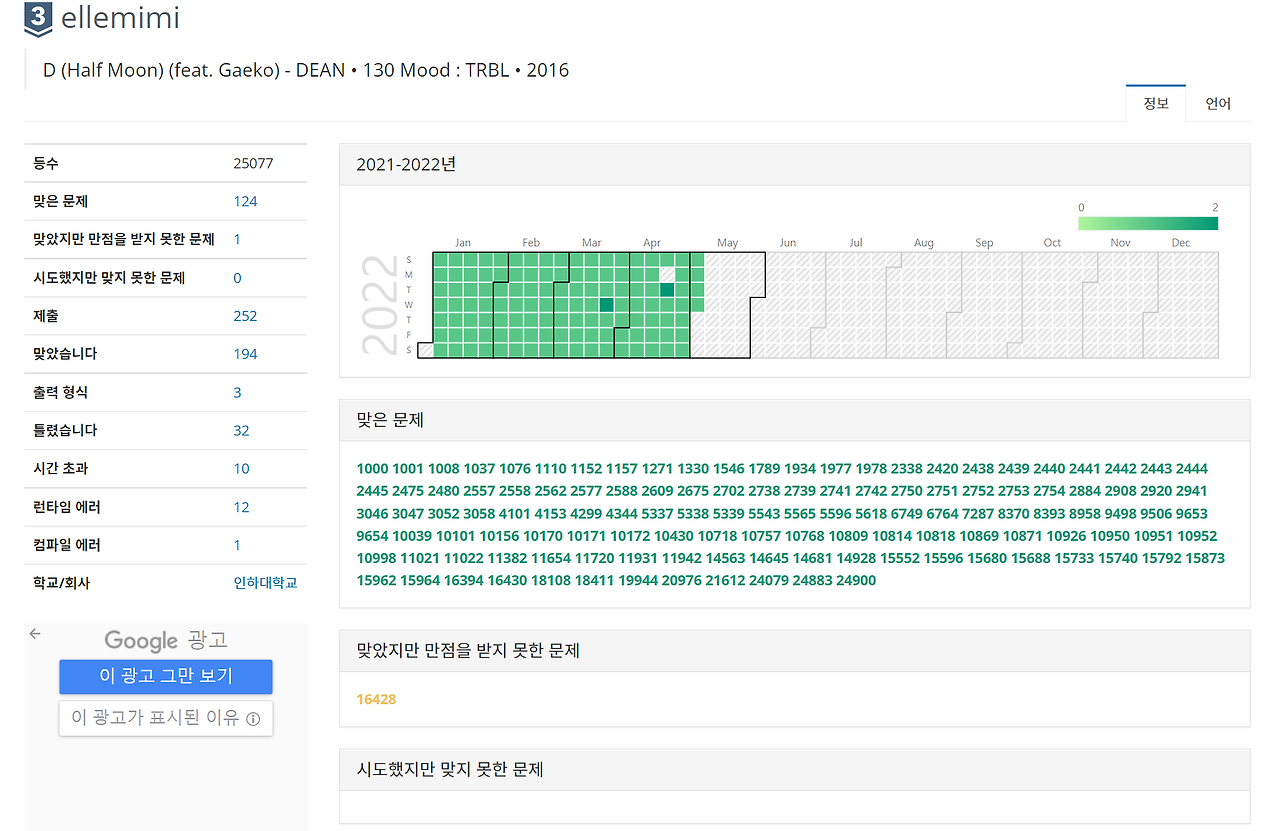Screen dimensions: 1280x831
Task: Open the 맞았습니다 count 194
Action: click(x=245, y=354)
